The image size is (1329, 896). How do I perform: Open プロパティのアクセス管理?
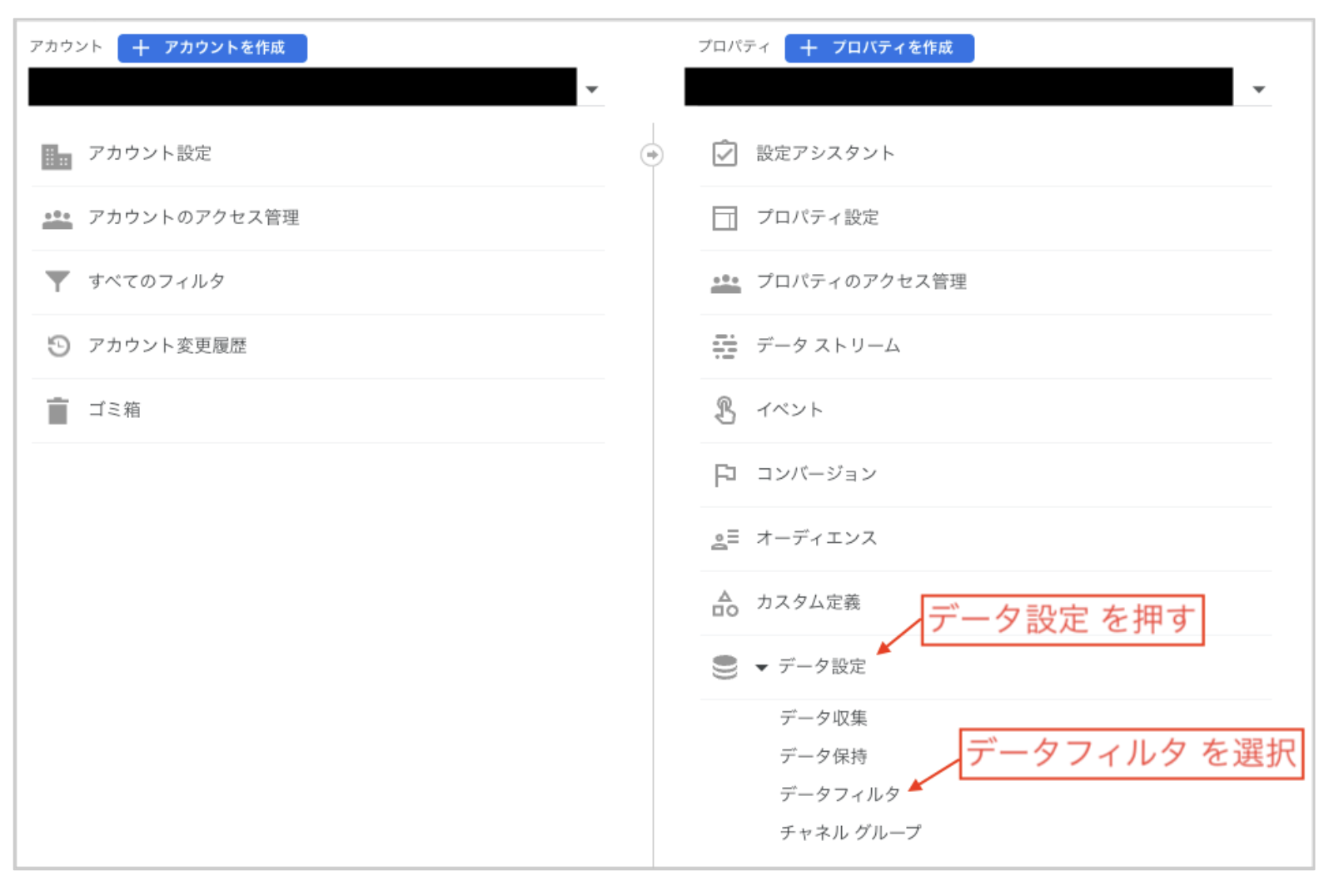point(862,281)
